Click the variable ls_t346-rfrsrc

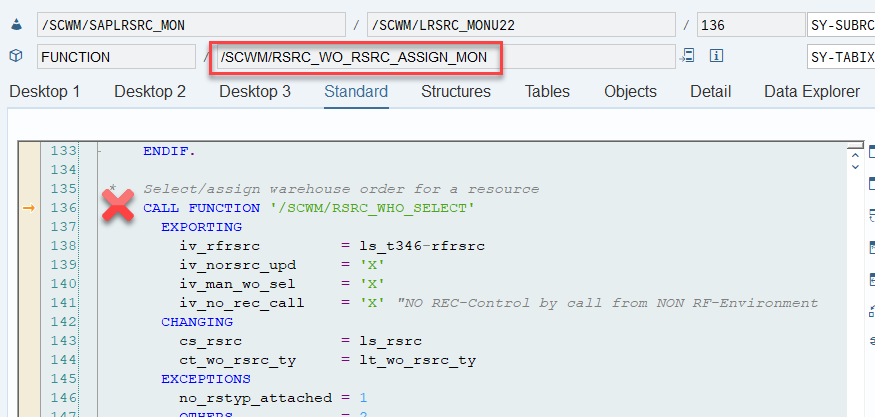(422, 246)
